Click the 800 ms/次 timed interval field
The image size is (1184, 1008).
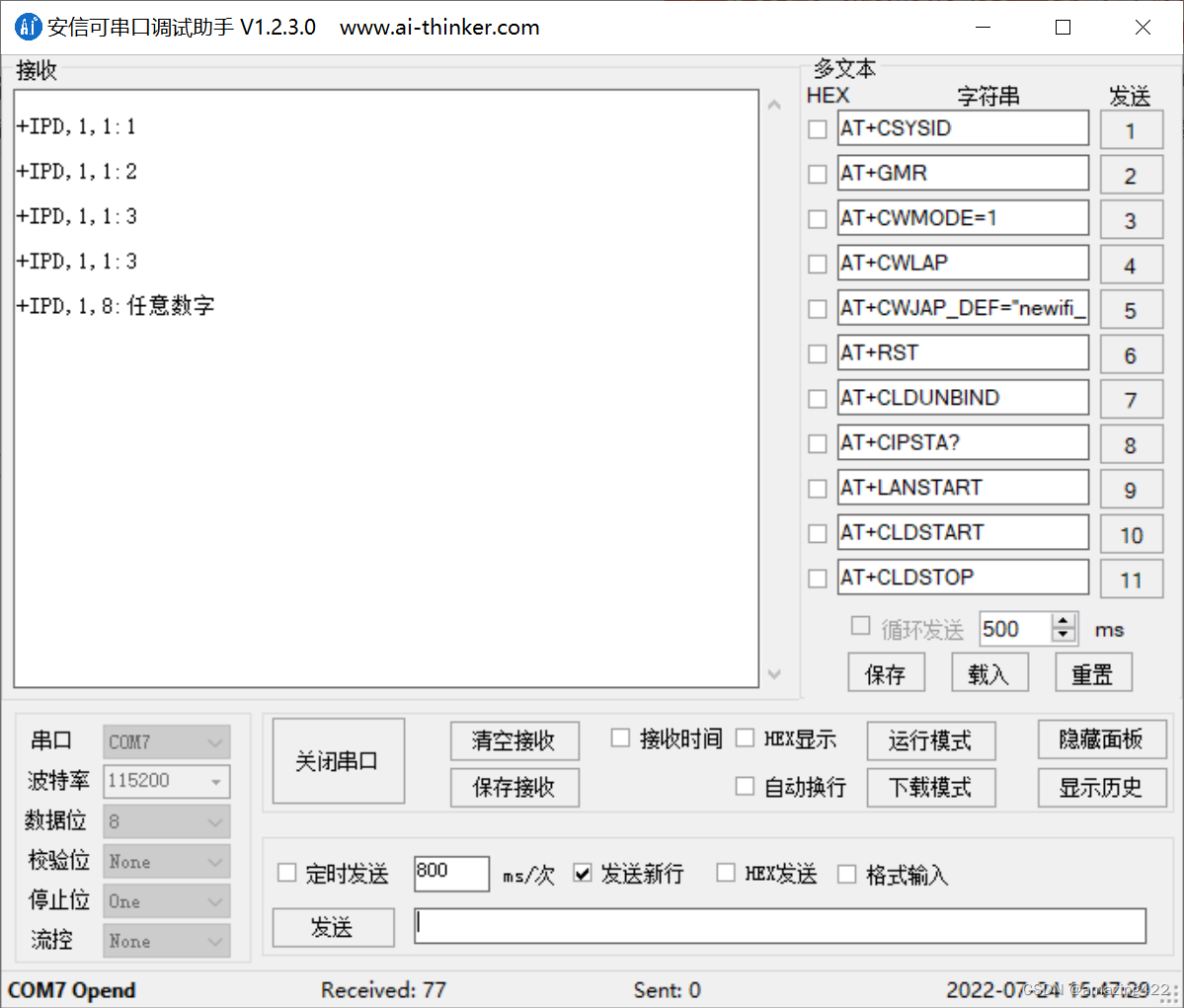coord(451,873)
